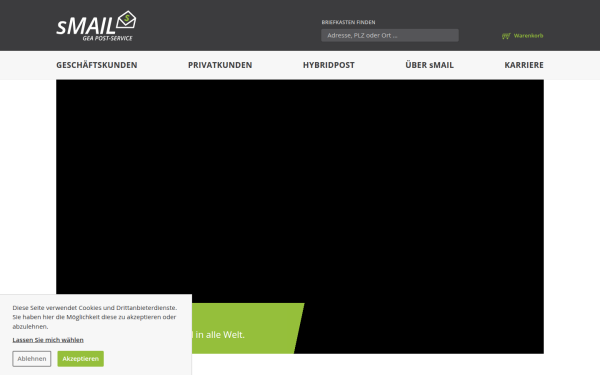The height and width of the screenshot is (375, 600).
Task: Open the Geschäftskunden menu
Action: (x=97, y=65)
